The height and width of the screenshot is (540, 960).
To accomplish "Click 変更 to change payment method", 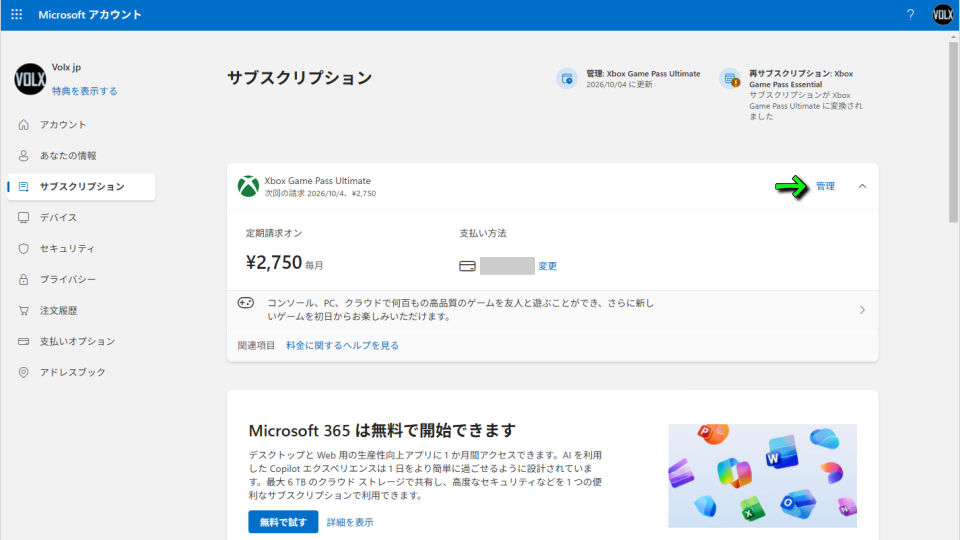I will coord(548,266).
